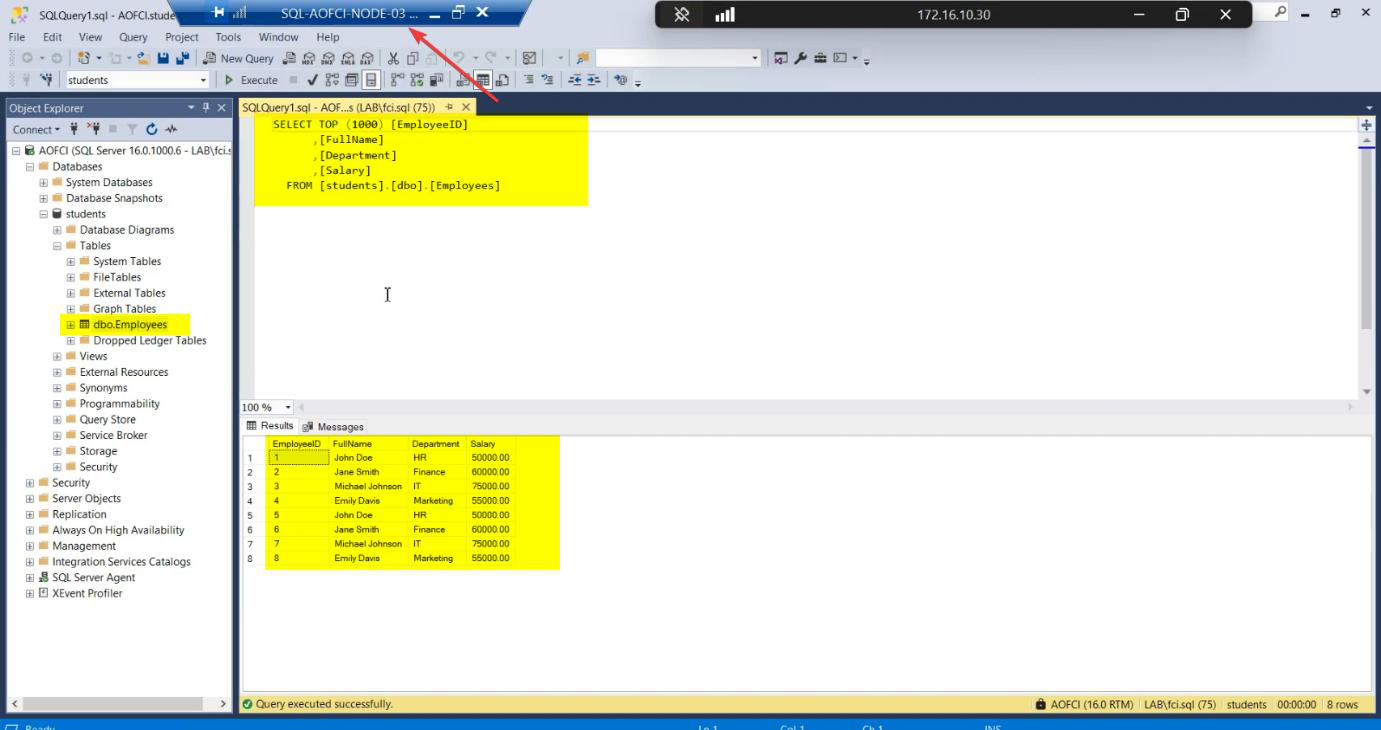Toggle Include Client Statistics
This screenshot has height=730, width=1381.
tap(437, 80)
